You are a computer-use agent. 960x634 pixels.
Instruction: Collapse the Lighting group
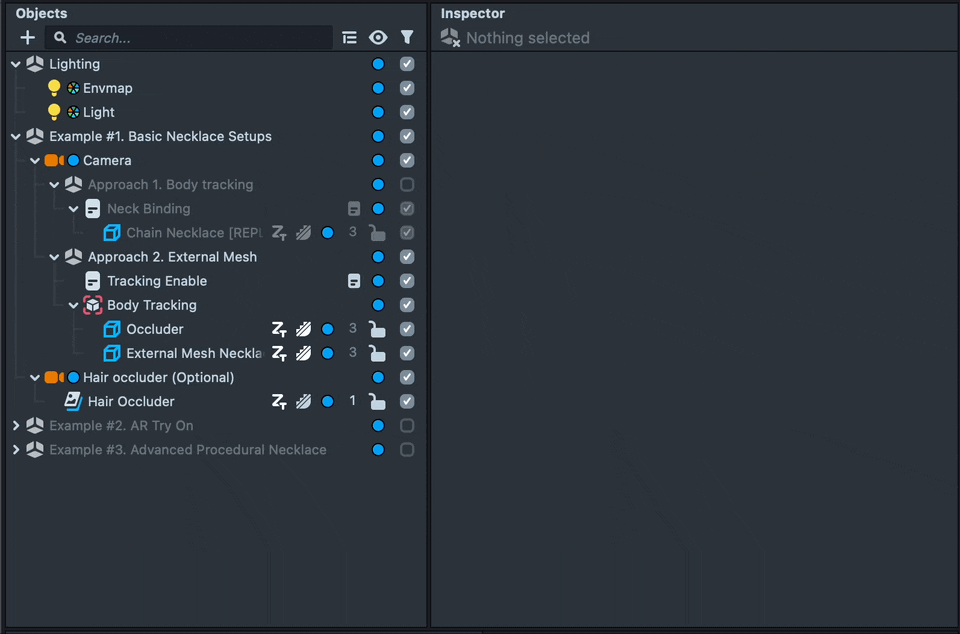tap(16, 64)
